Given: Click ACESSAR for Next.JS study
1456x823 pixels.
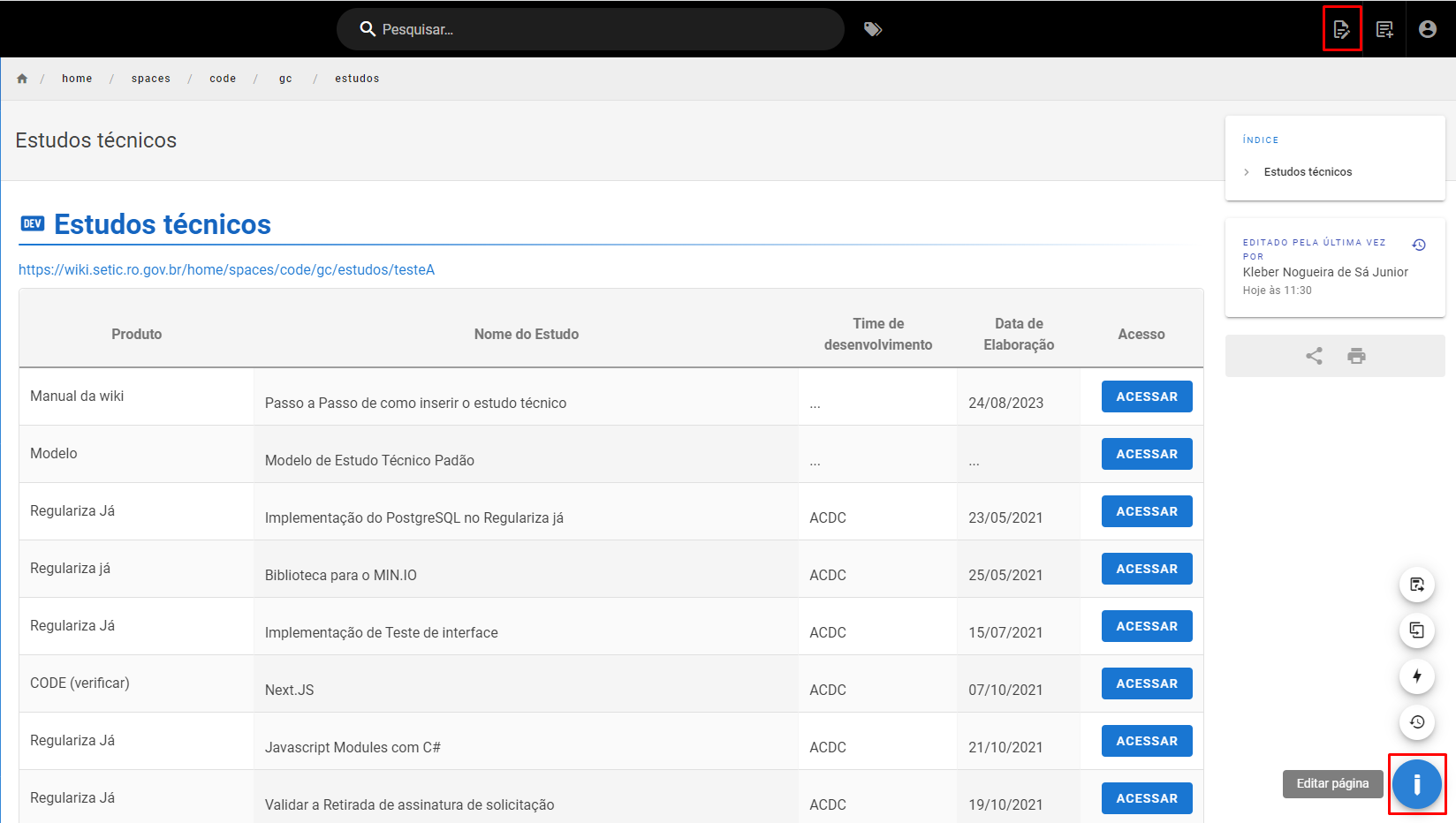Looking at the screenshot, I should [x=1147, y=683].
